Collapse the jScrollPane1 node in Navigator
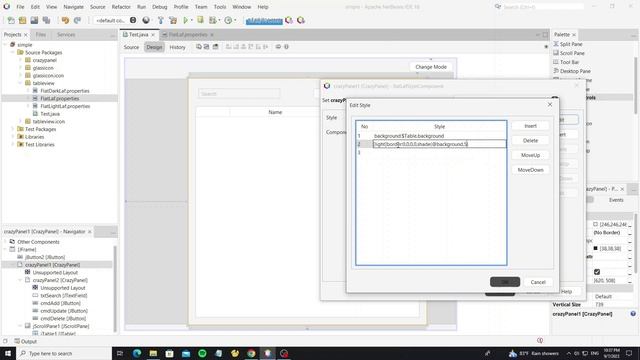 (20, 326)
